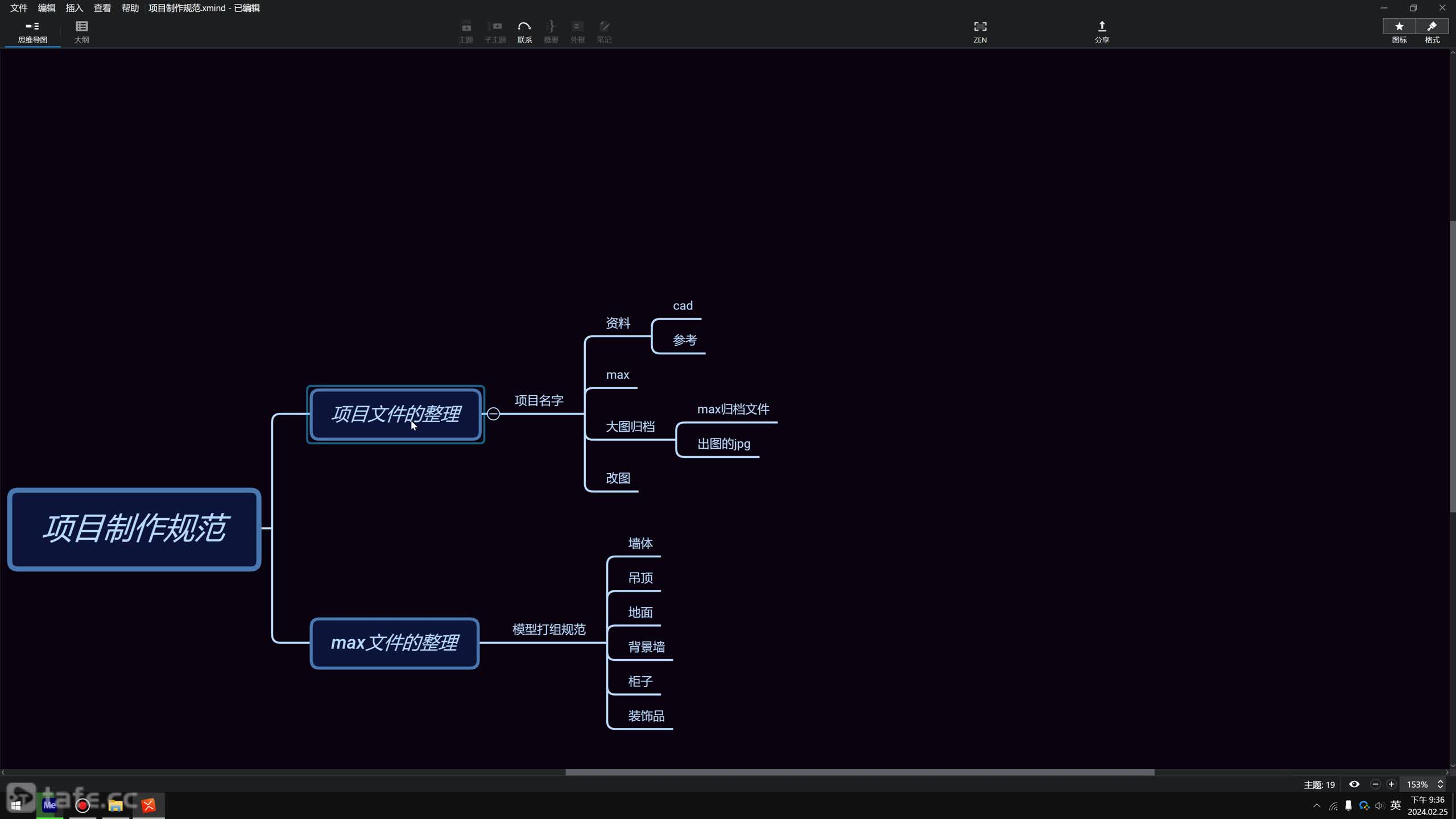
Task: Open the volume tray icon
Action: pyautogui.click(x=1380, y=805)
